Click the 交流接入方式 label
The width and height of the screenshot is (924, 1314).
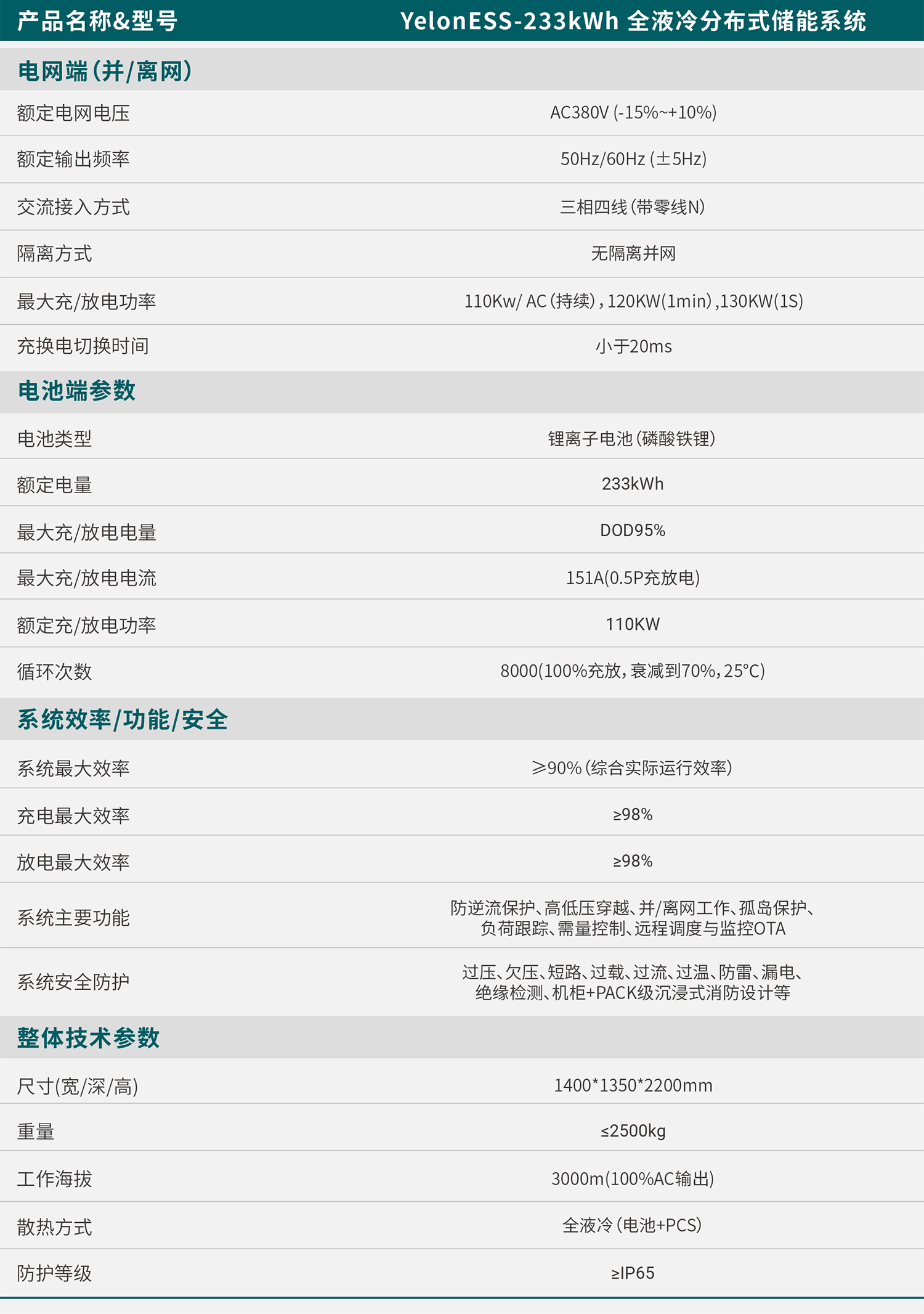point(73,207)
